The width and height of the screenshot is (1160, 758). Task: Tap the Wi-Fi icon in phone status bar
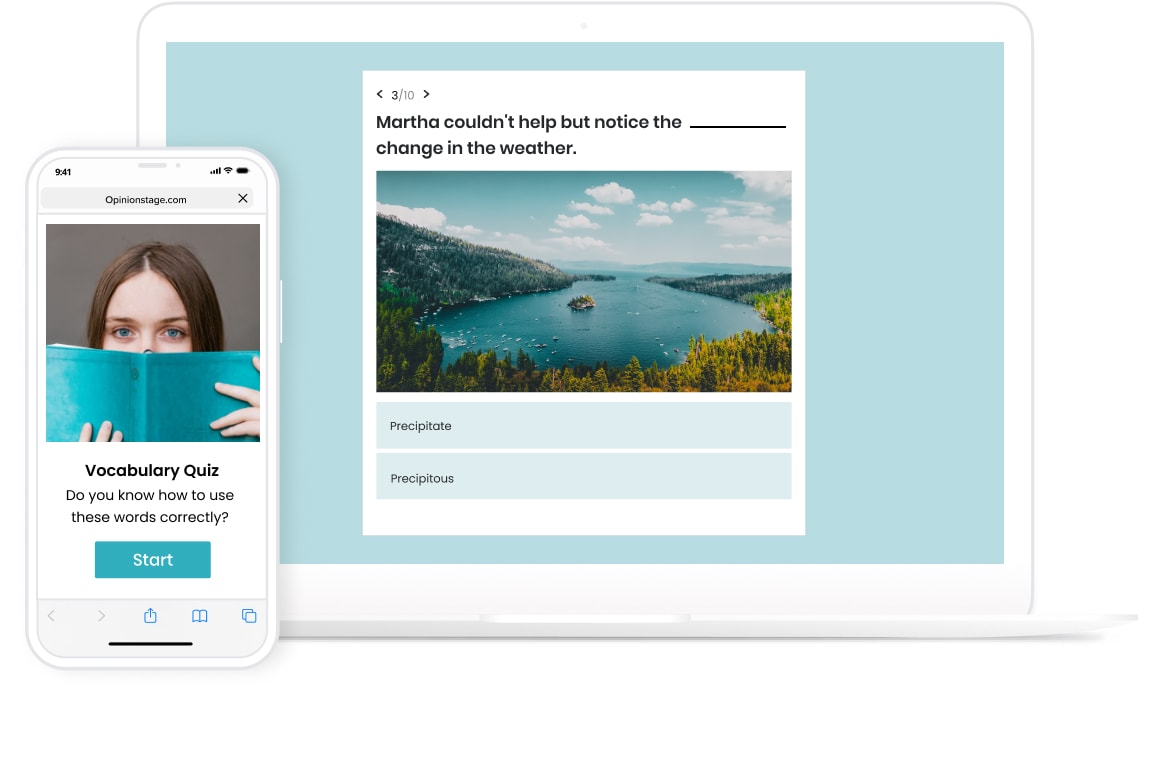[228, 171]
